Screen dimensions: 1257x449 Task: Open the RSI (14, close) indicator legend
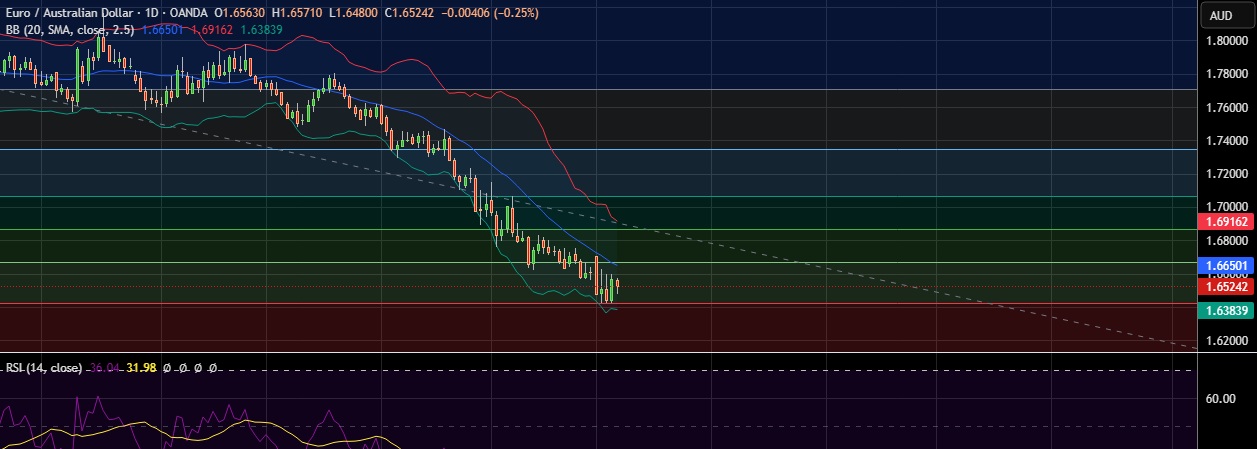coord(43,368)
